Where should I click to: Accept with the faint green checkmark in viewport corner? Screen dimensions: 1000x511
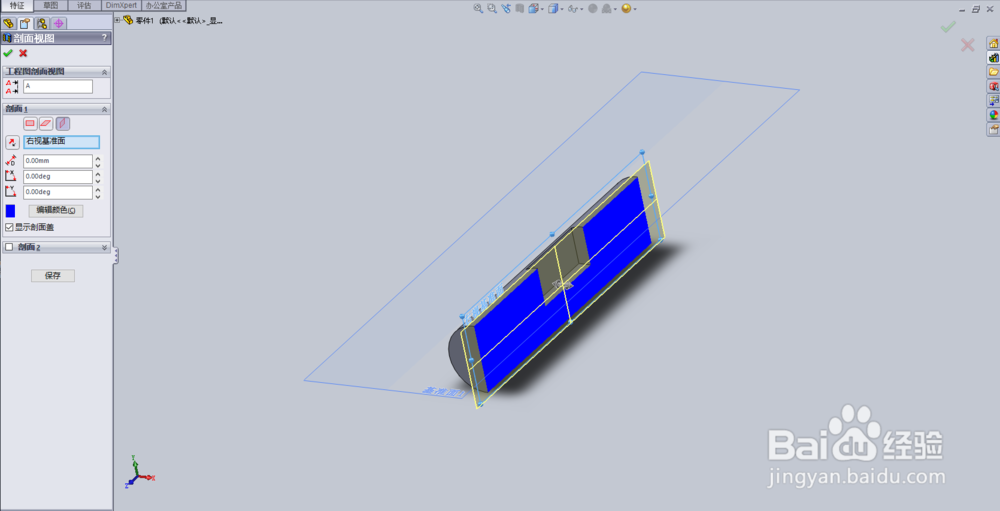[948, 27]
